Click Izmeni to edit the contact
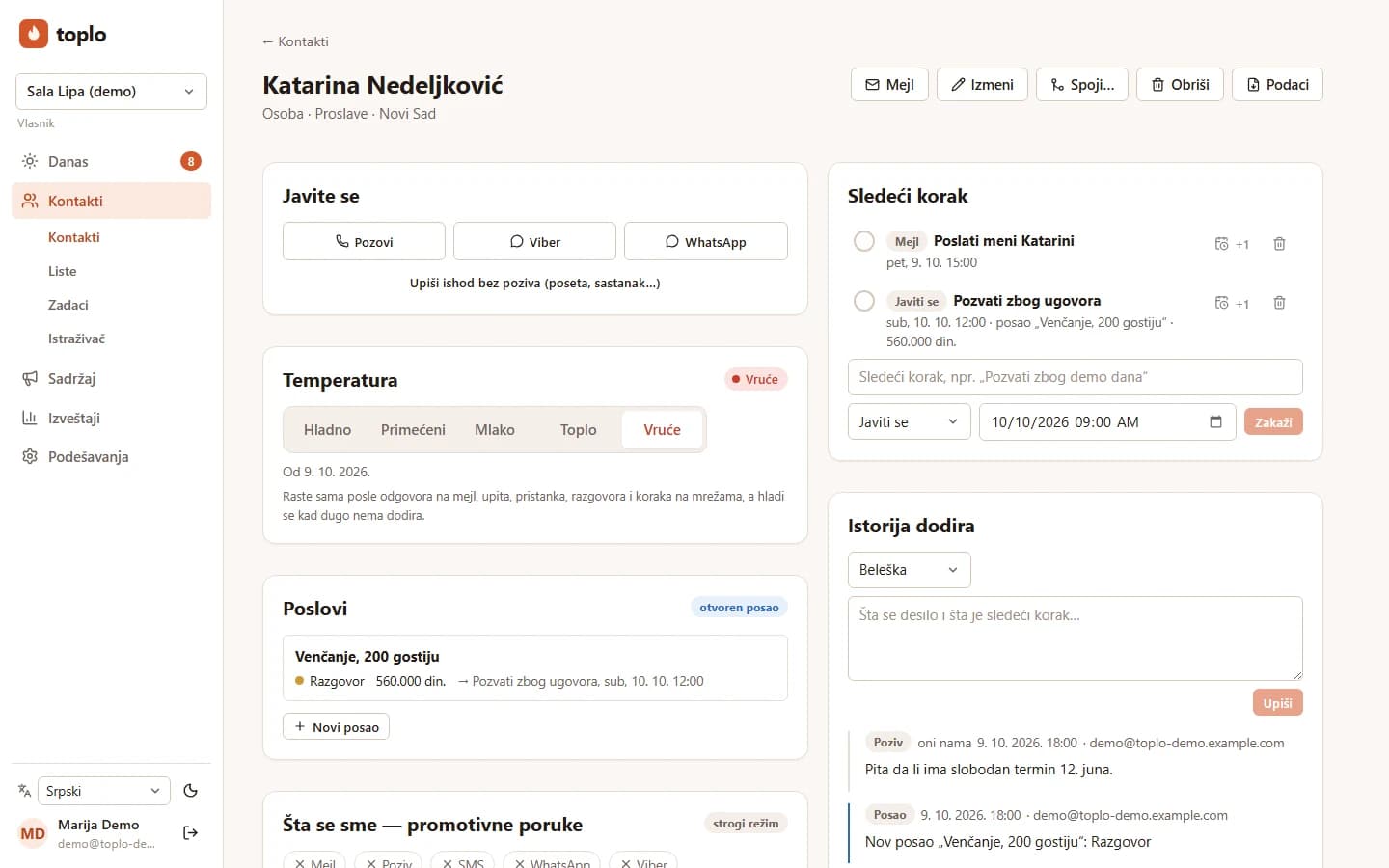The width and height of the screenshot is (1389, 868). pos(982,85)
